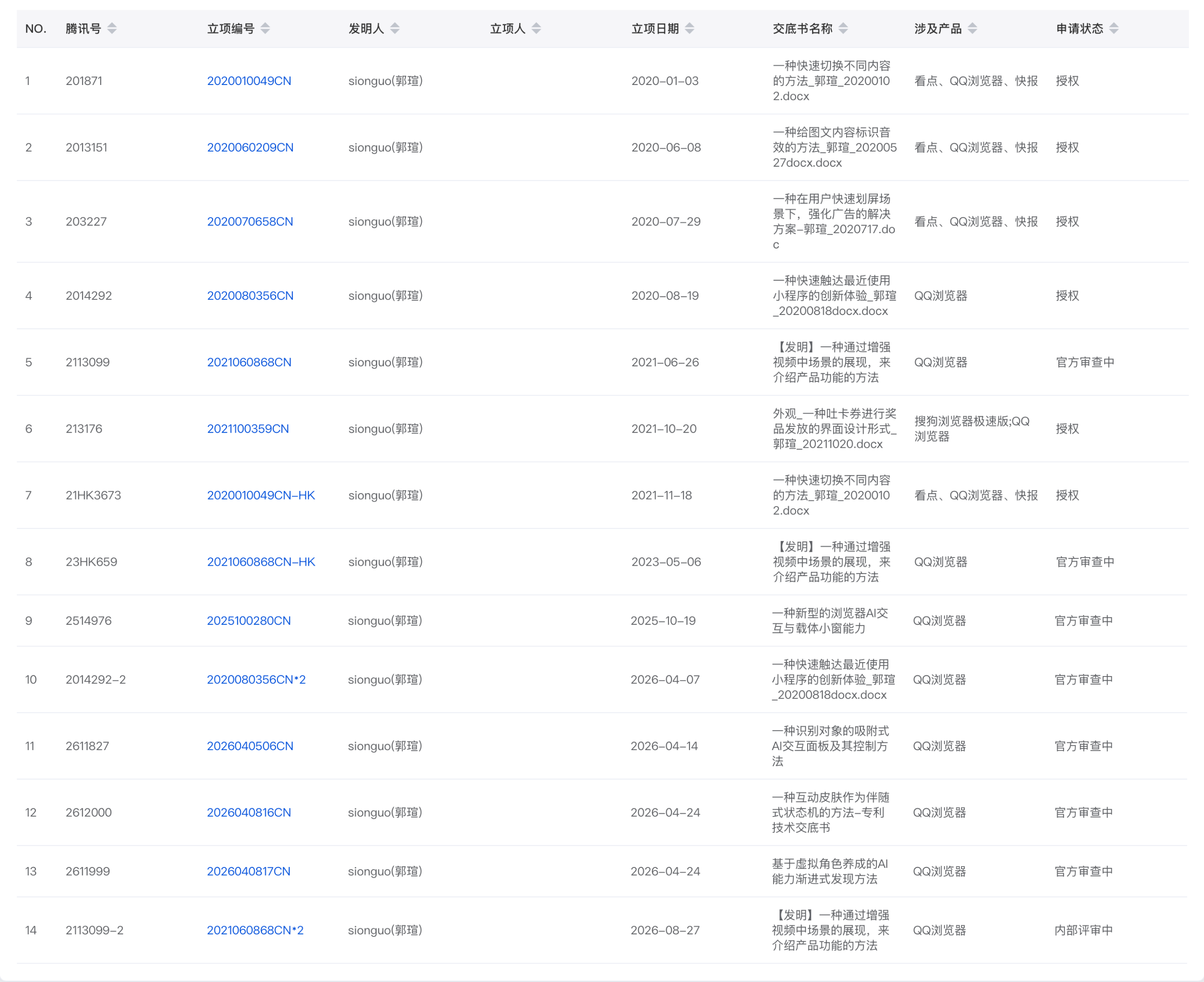Open project link 2020080356CN*2
Image resolution: width=1204 pixels, height=982 pixels.
click(x=256, y=680)
